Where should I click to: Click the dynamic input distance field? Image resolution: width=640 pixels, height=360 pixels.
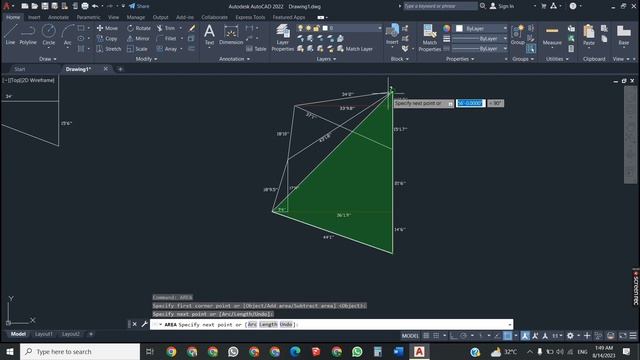pos(470,103)
